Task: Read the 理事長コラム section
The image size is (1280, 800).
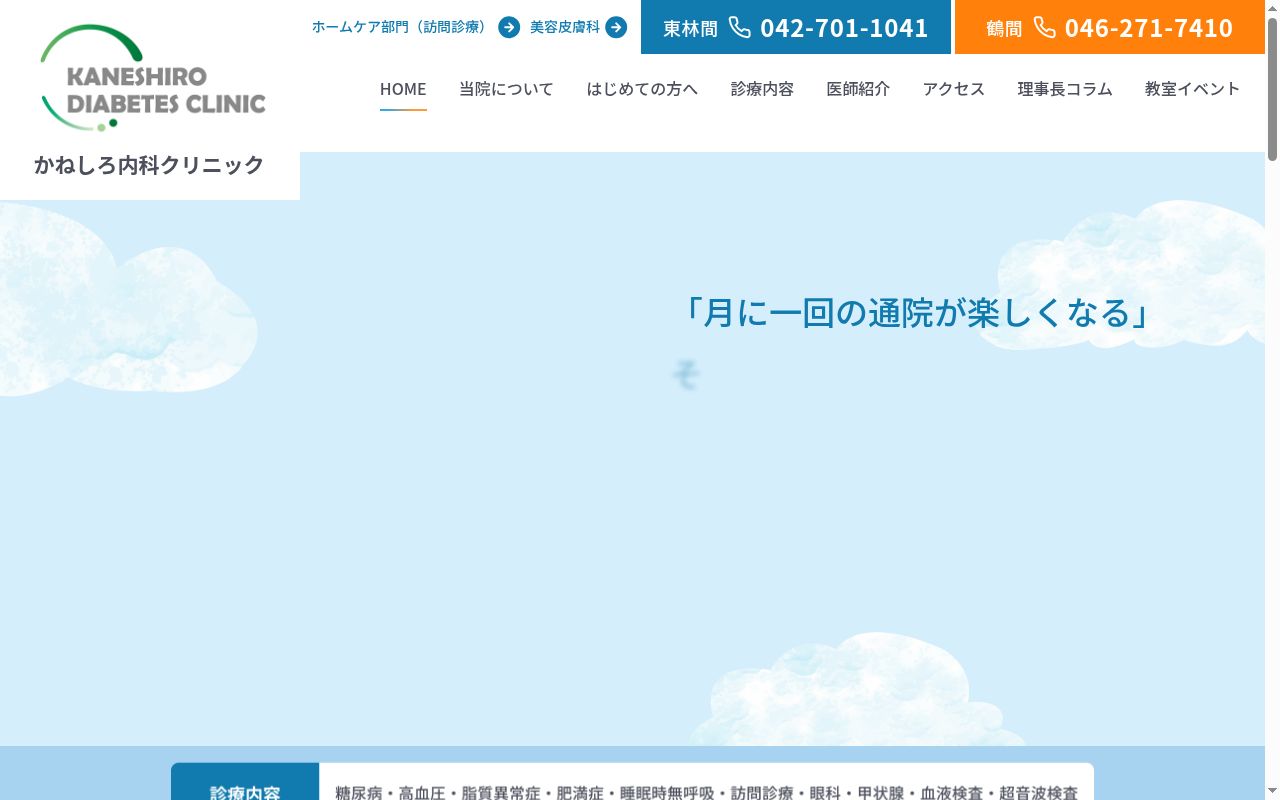Action: [x=1065, y=89]
